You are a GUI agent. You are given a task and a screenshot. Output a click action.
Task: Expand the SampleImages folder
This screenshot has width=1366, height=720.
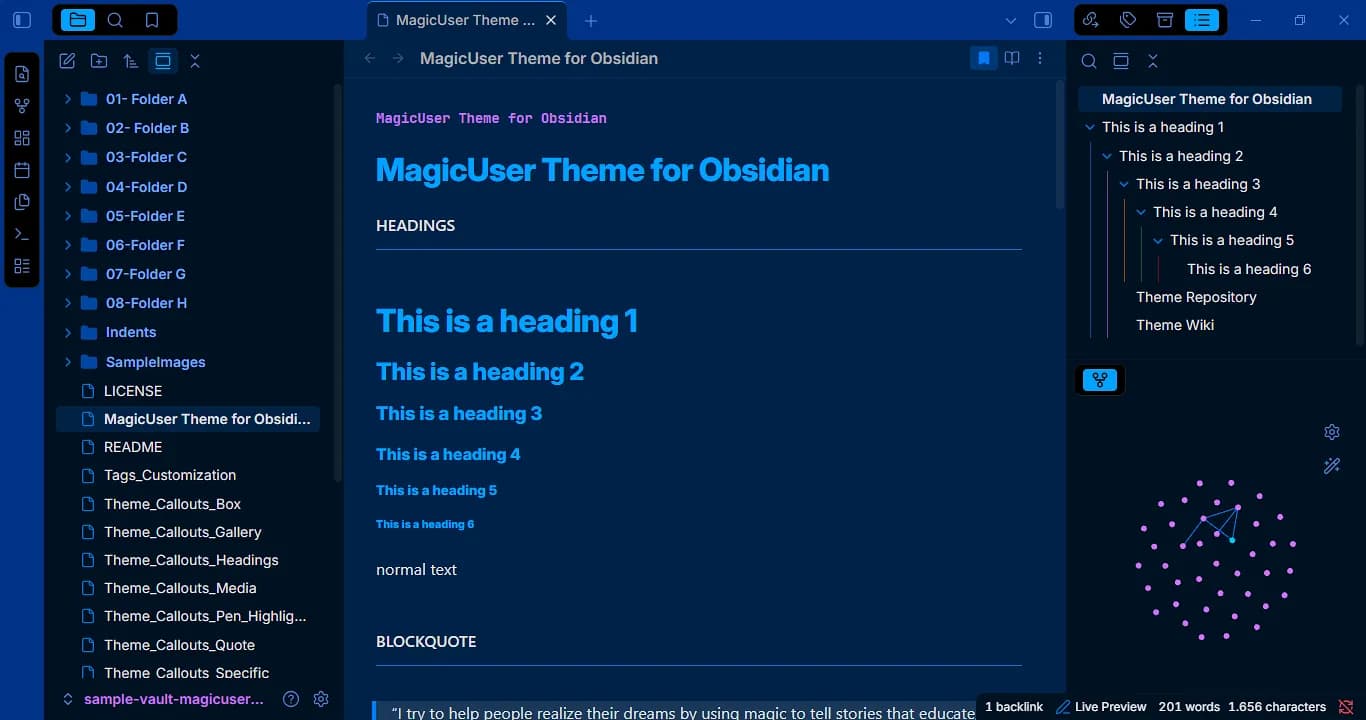point(67,362)
